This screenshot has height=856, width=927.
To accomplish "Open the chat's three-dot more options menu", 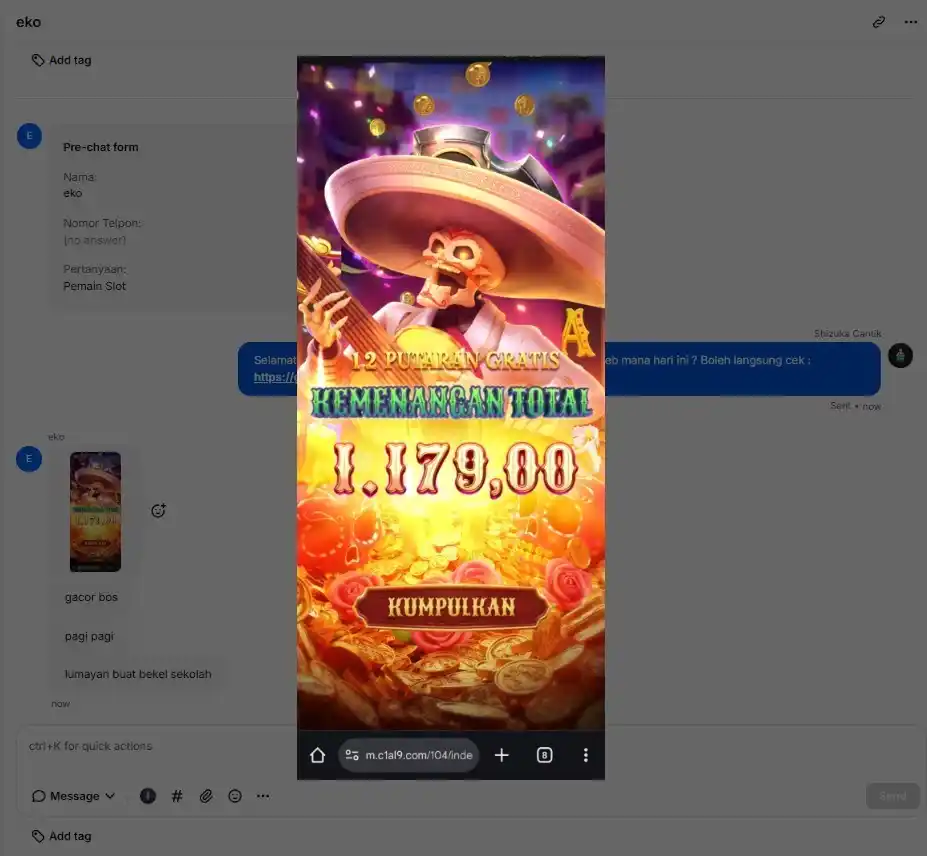I will pyautogui.click(x=910, y=22).
